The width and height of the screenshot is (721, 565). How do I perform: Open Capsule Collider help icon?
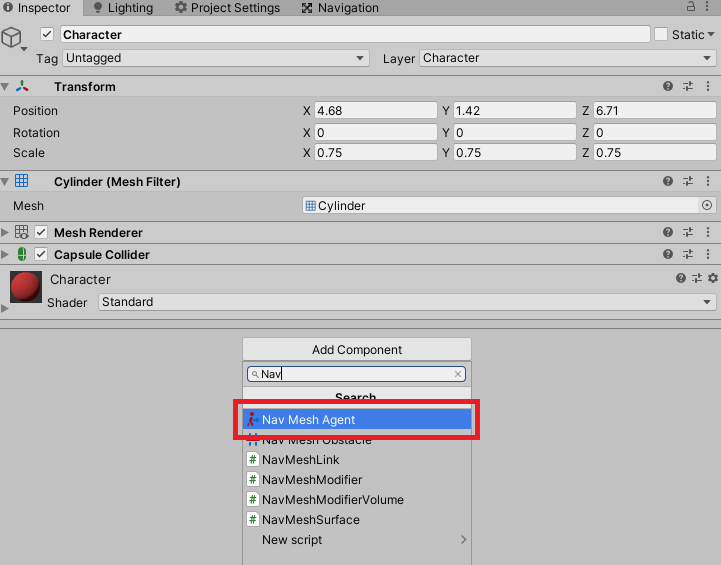668,254
